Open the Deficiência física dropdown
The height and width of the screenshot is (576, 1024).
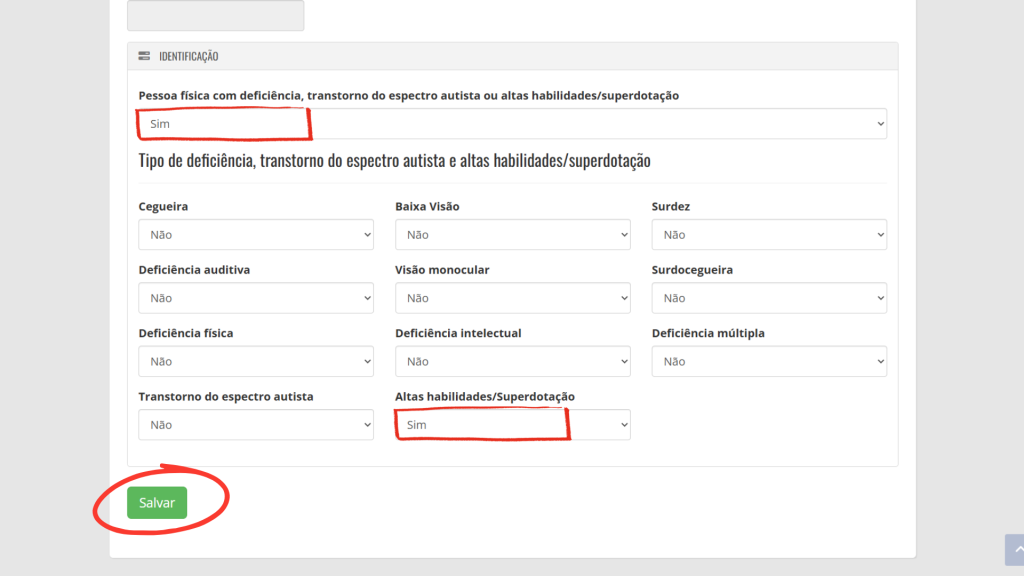pyautogui.click(x=256, y=361)
